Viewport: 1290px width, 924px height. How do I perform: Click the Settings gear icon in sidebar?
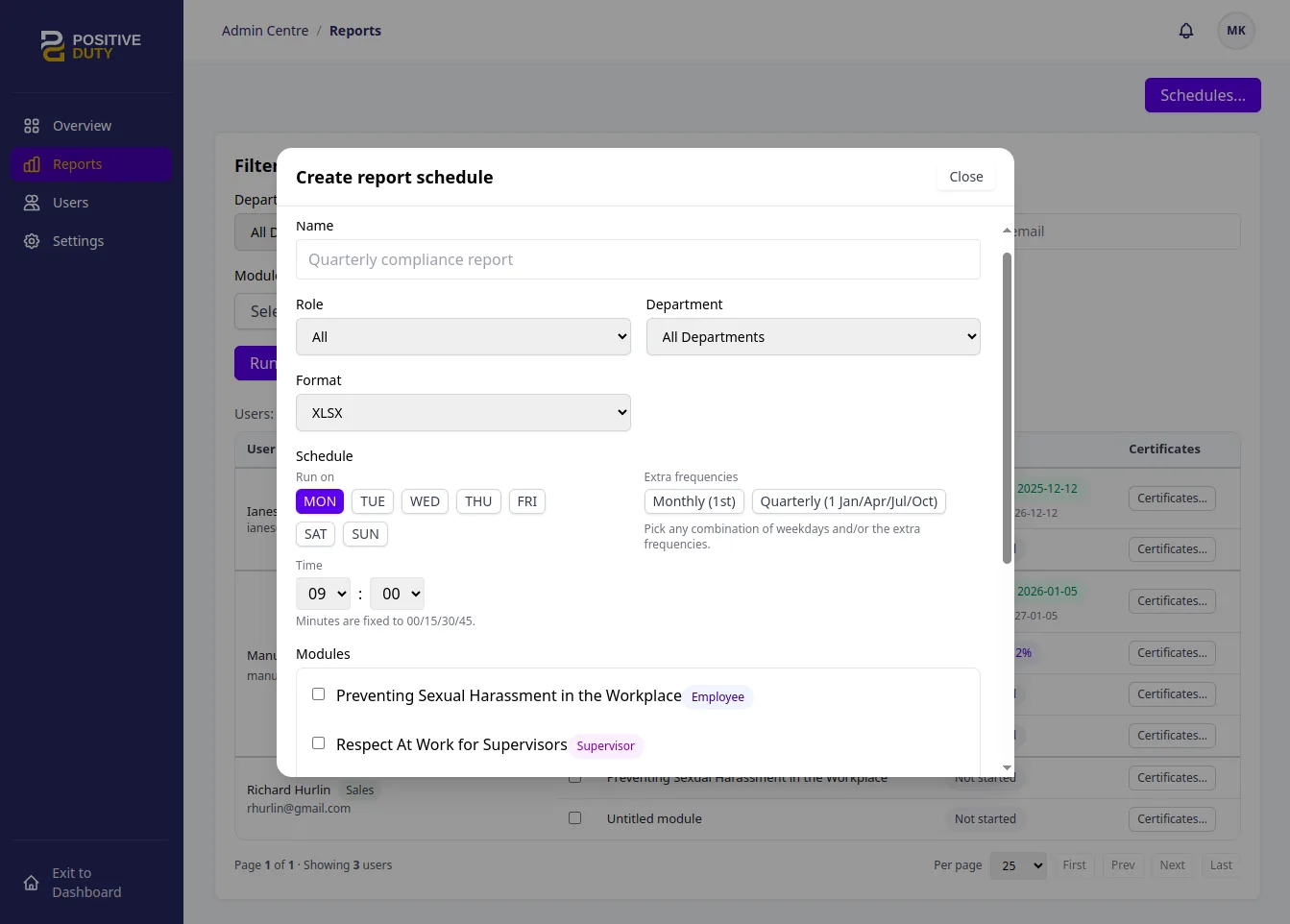(x=32, y=240)
